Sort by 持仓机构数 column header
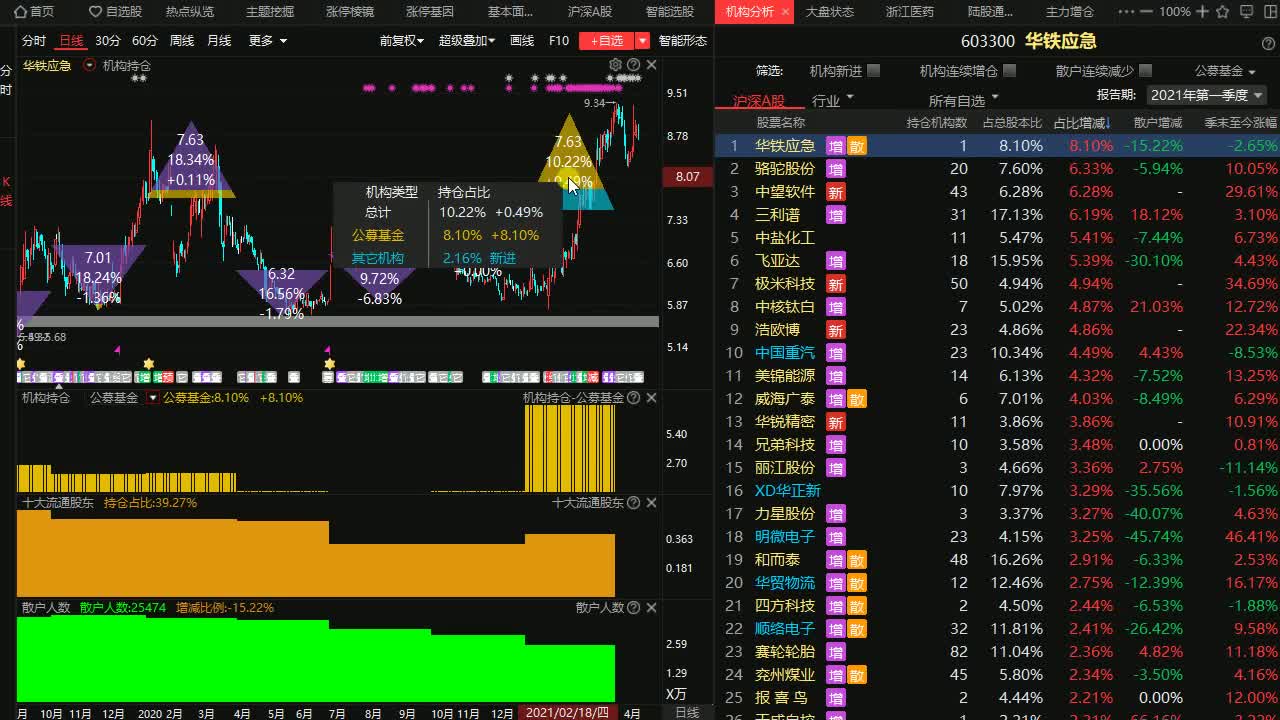The width and height of the screenshot is (1280, 720). coord(937,123)
